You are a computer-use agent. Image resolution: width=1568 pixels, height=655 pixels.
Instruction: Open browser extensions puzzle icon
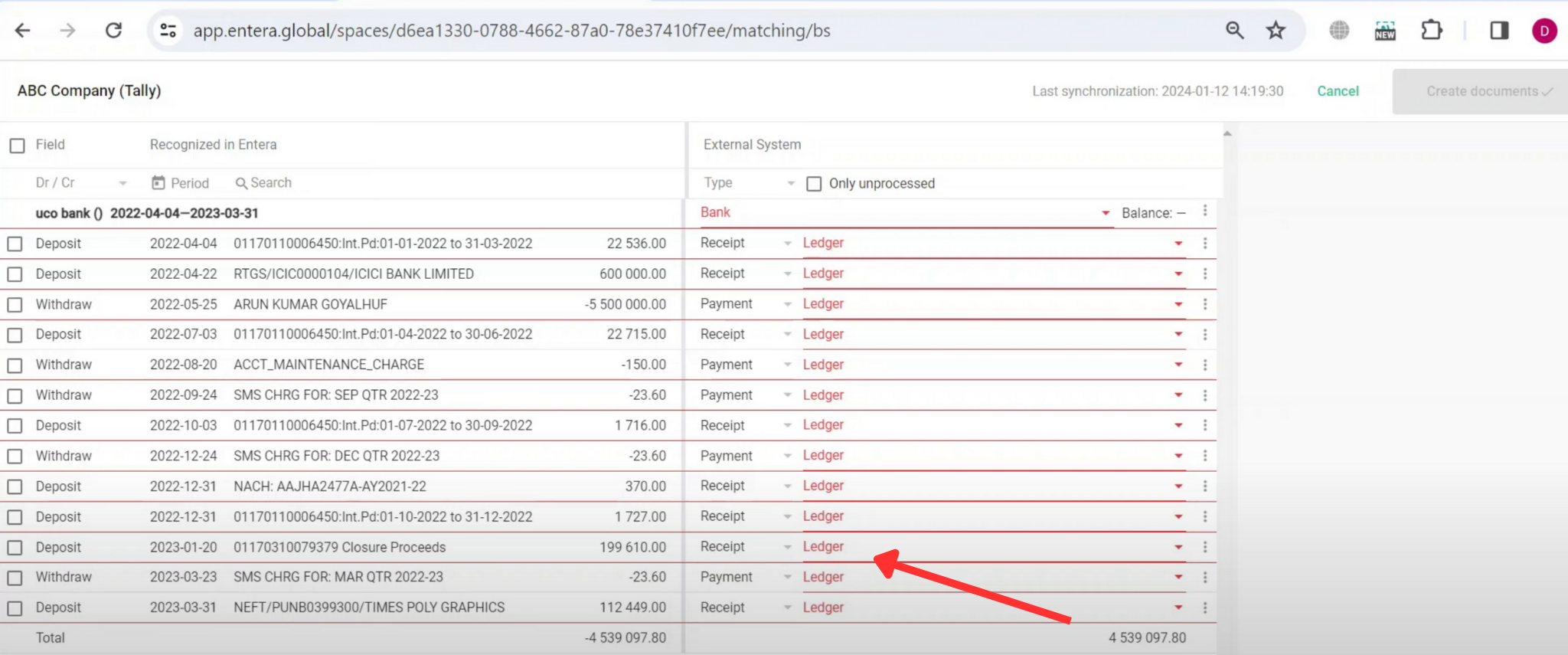coord(1431,31)
